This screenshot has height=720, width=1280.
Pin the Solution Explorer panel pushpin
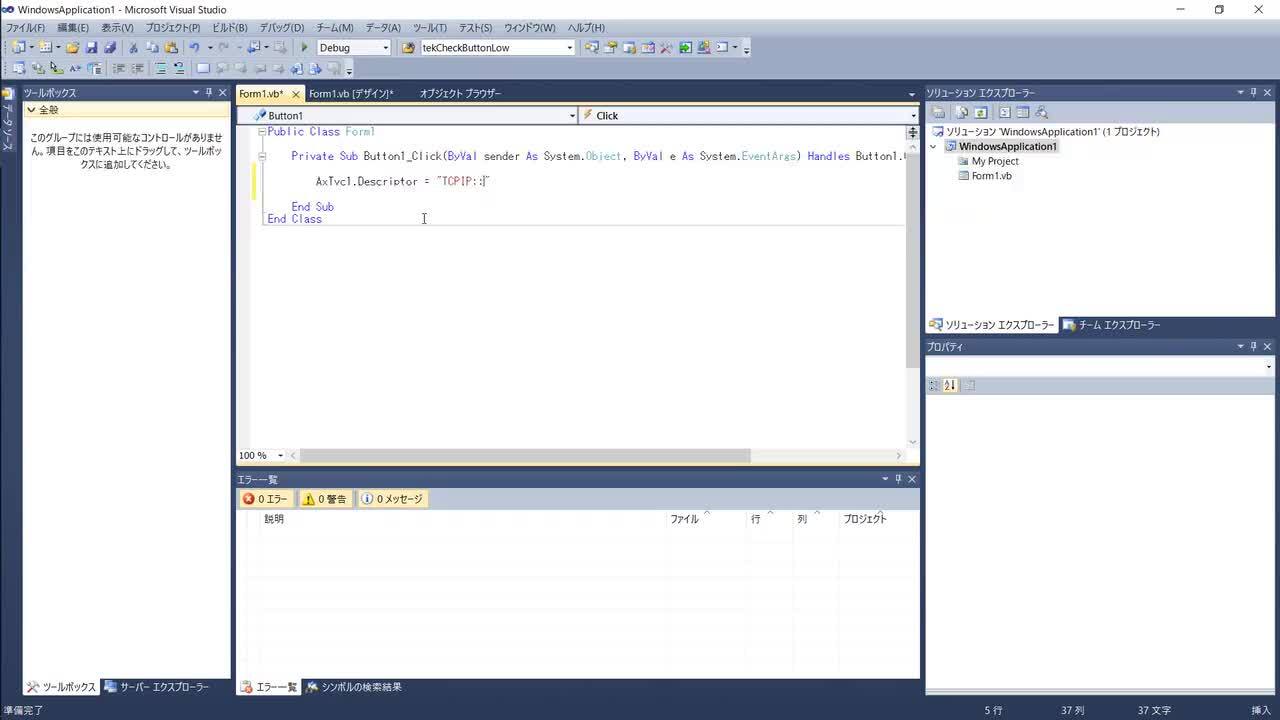point(1254,93)
